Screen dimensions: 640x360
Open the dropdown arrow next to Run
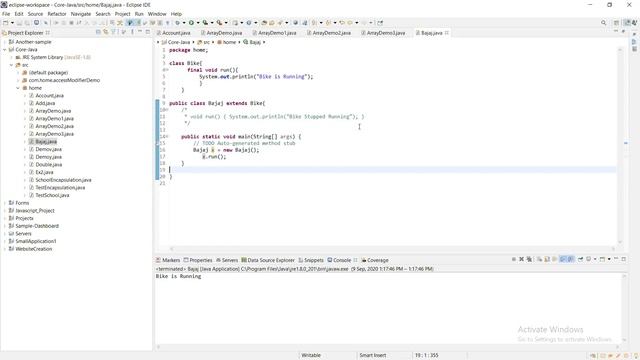(198, 23)
